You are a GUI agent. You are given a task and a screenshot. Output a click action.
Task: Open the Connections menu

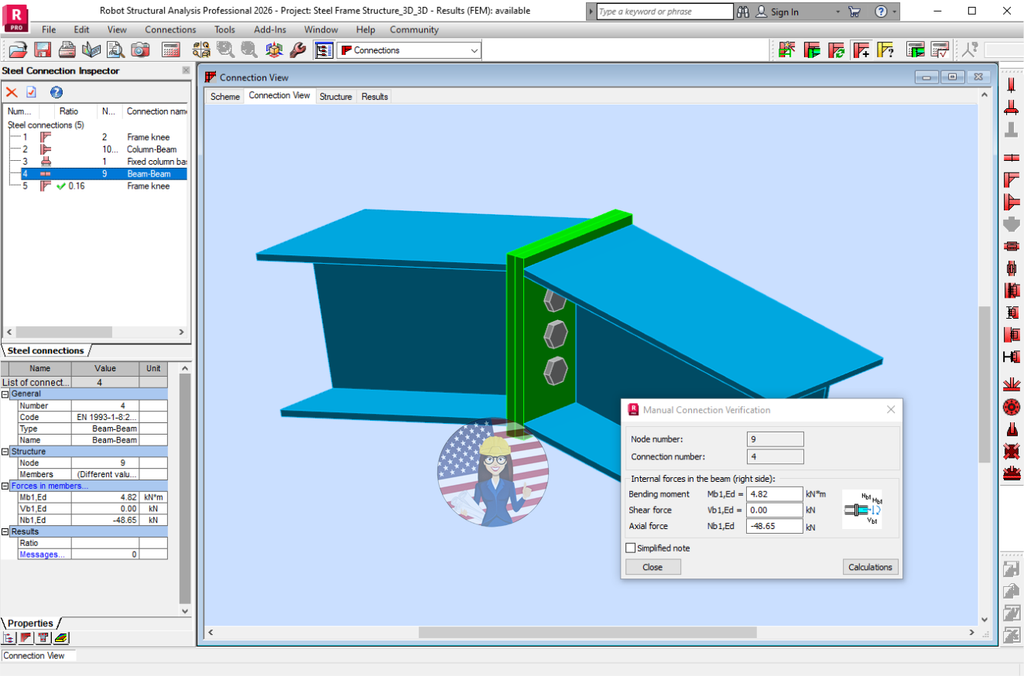click(170, 29)
